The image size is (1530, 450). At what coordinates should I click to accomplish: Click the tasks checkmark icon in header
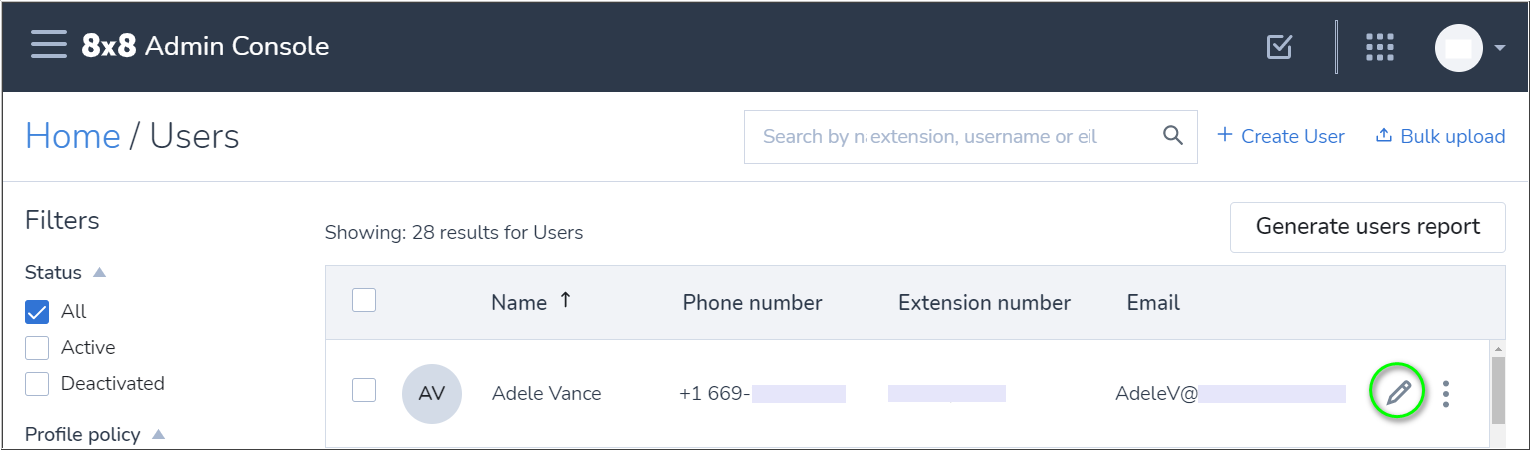pos(1279,47)
